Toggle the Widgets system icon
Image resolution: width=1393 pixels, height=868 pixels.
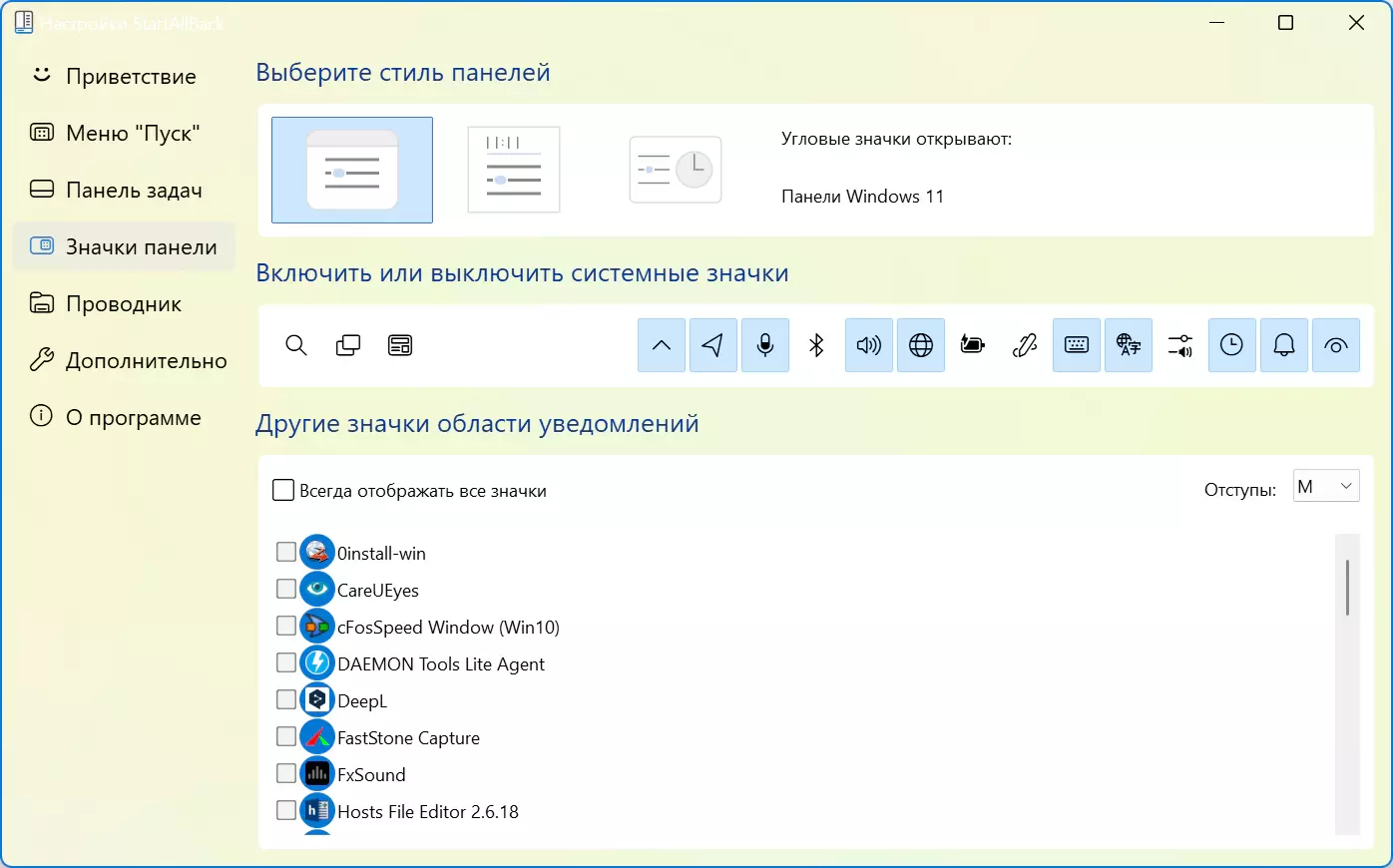pyautogui.click(x=400, y=345)
